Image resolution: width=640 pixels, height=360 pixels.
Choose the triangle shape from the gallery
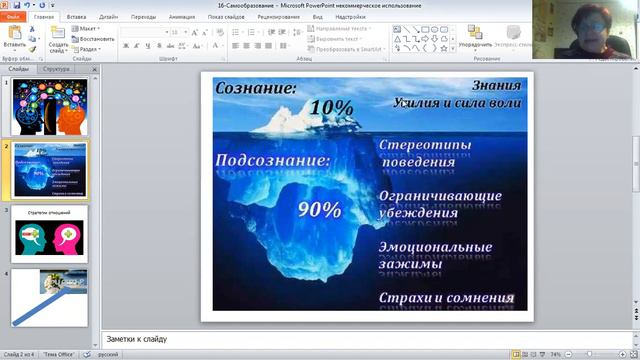pyautogui.click(x=397, y=39)
